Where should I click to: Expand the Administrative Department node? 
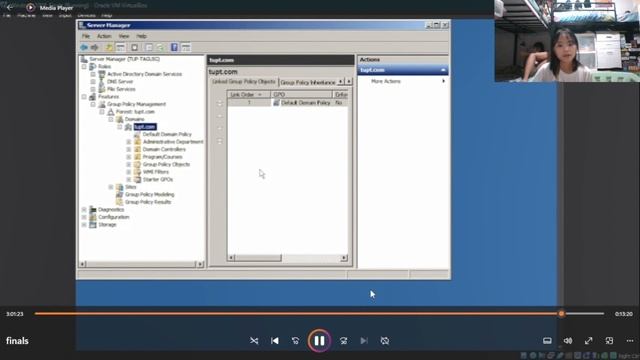[x=129, y=142]
